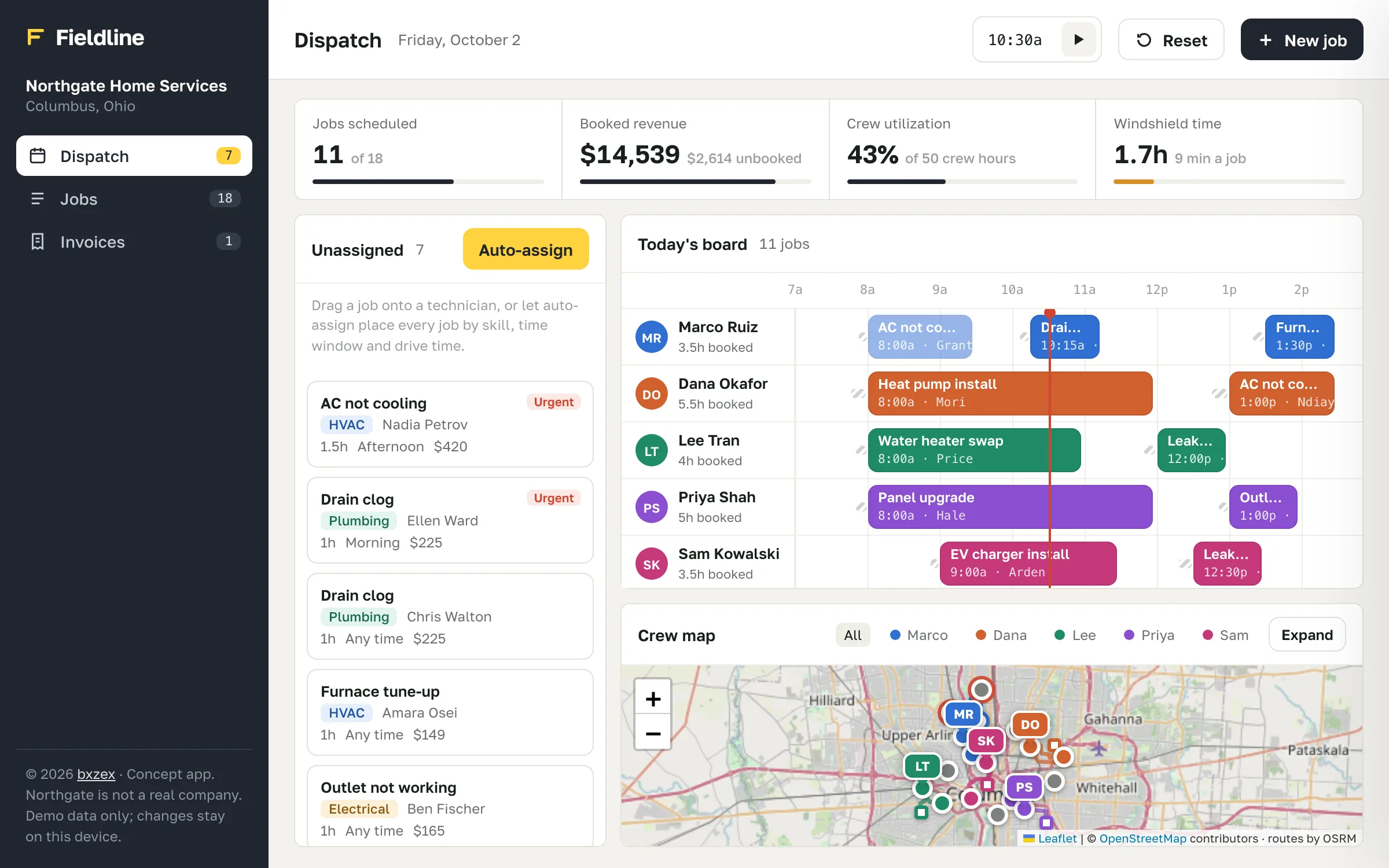The width and height of the screenshot is (1389, 868).
Task: Zoom in on the crew map
Action: (653, 698)
